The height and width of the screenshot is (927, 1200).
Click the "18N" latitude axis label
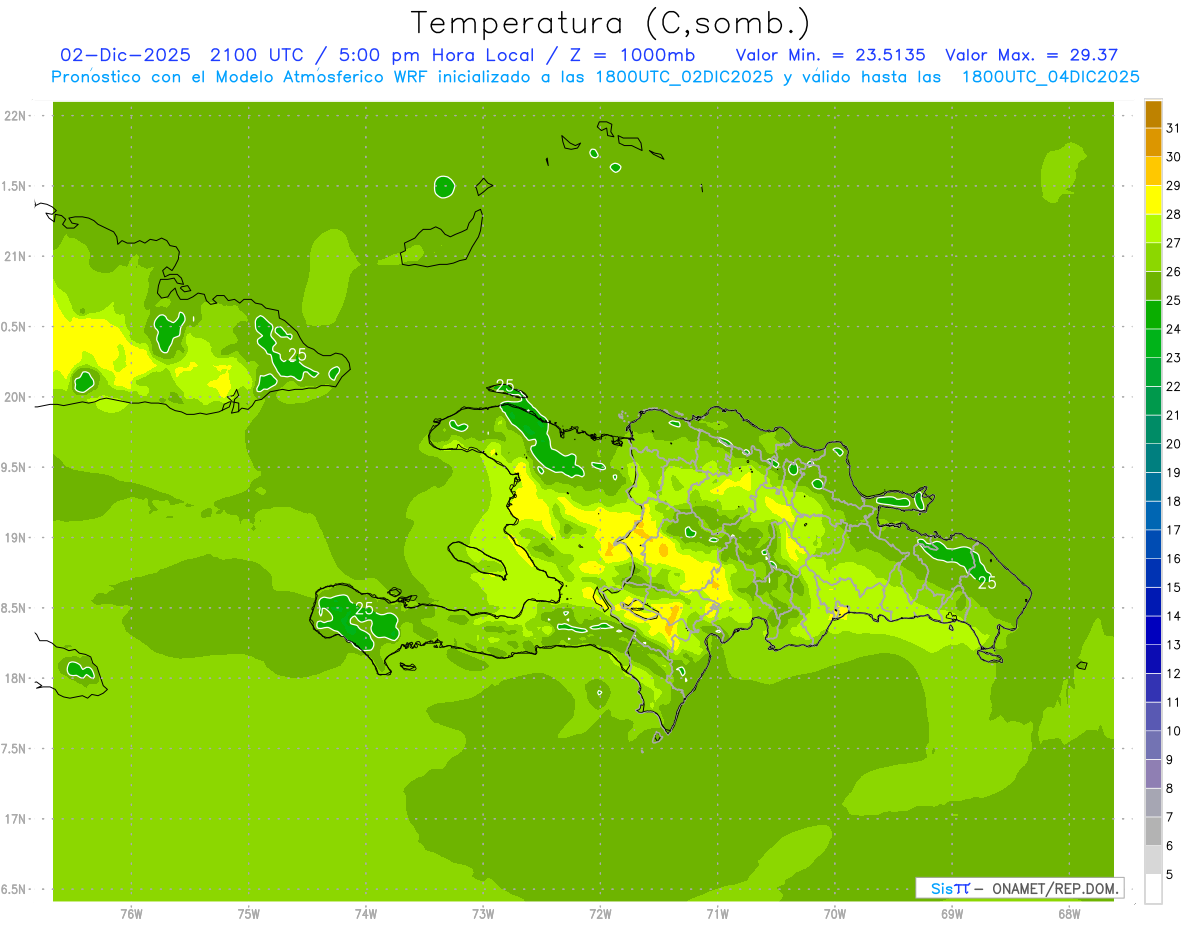tap(16, 679)
